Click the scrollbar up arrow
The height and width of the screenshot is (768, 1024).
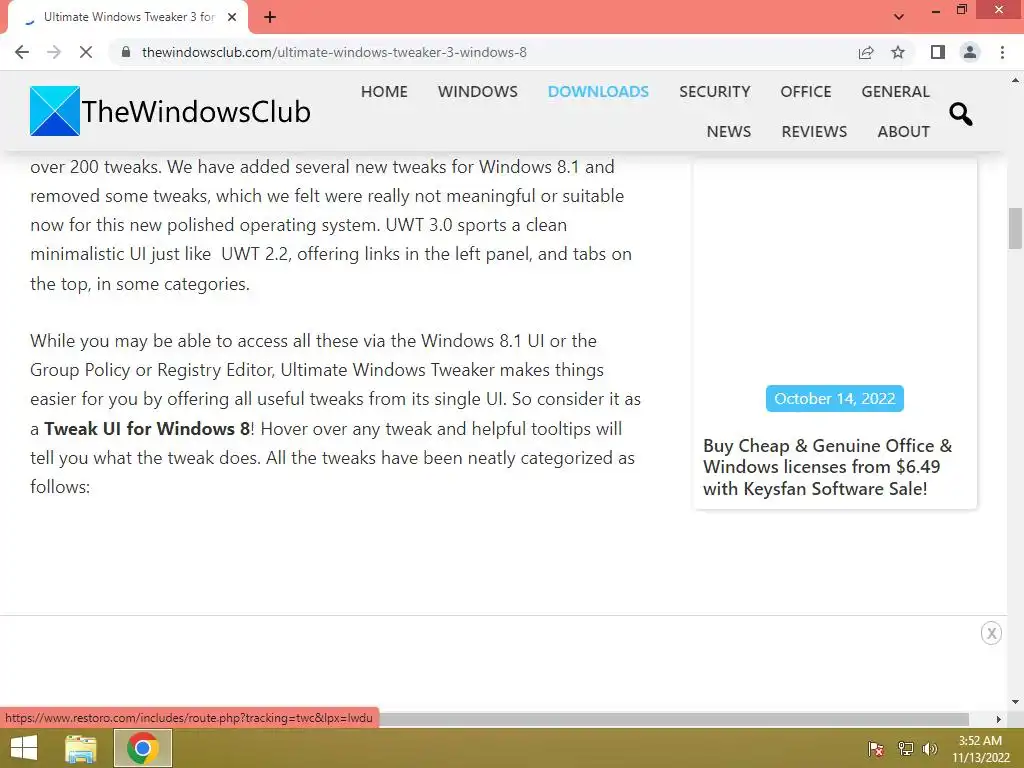[x=1015, y=80]
